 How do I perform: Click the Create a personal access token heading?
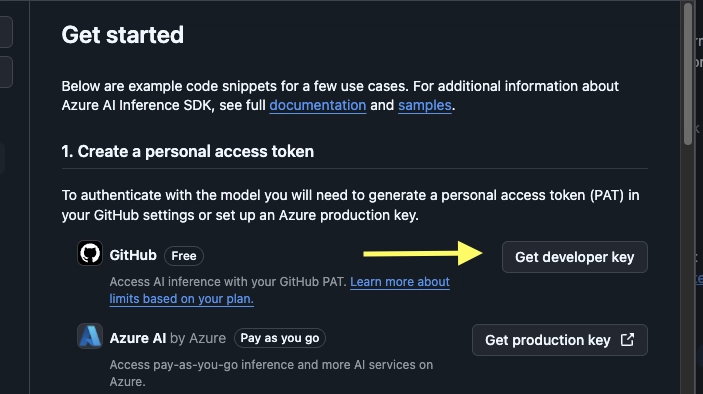tap(188, 152)
